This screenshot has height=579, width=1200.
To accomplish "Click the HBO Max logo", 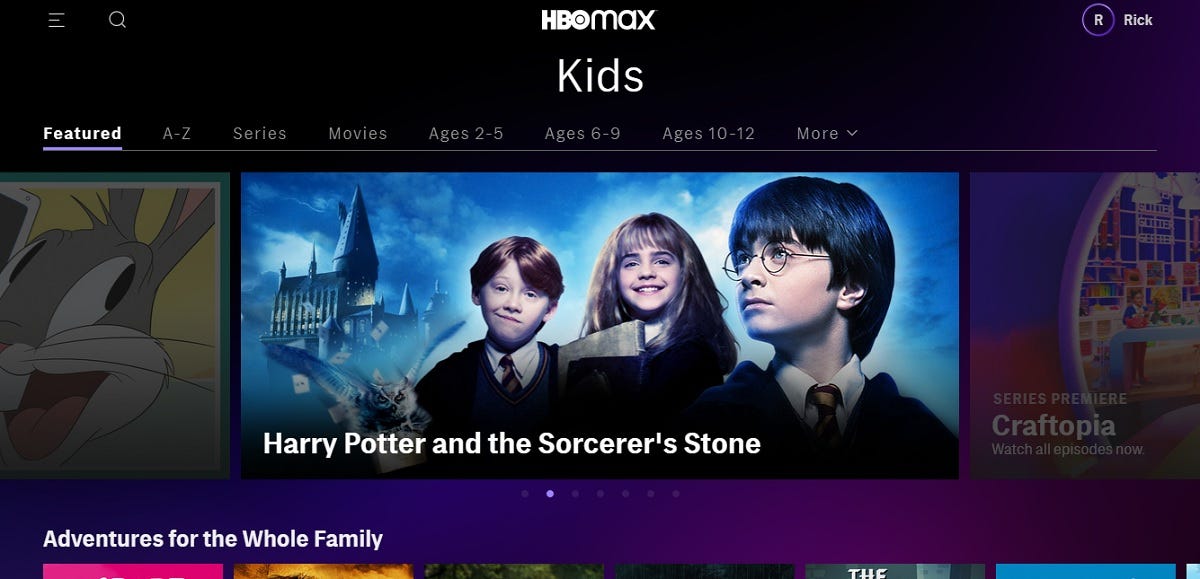I will (x=599, y=20).
